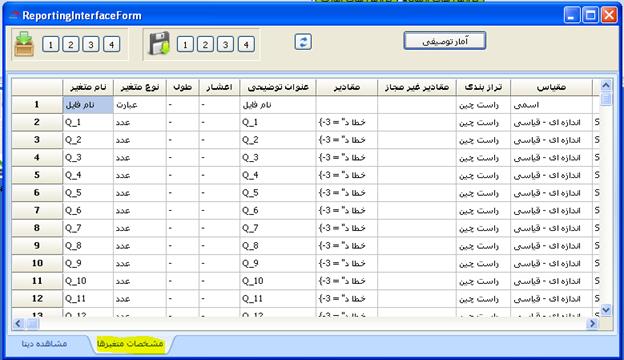Select the Q_7 variable name cell
Viewport: 624px width, 360px height.
pyautogui.click(x=88, y=228)
